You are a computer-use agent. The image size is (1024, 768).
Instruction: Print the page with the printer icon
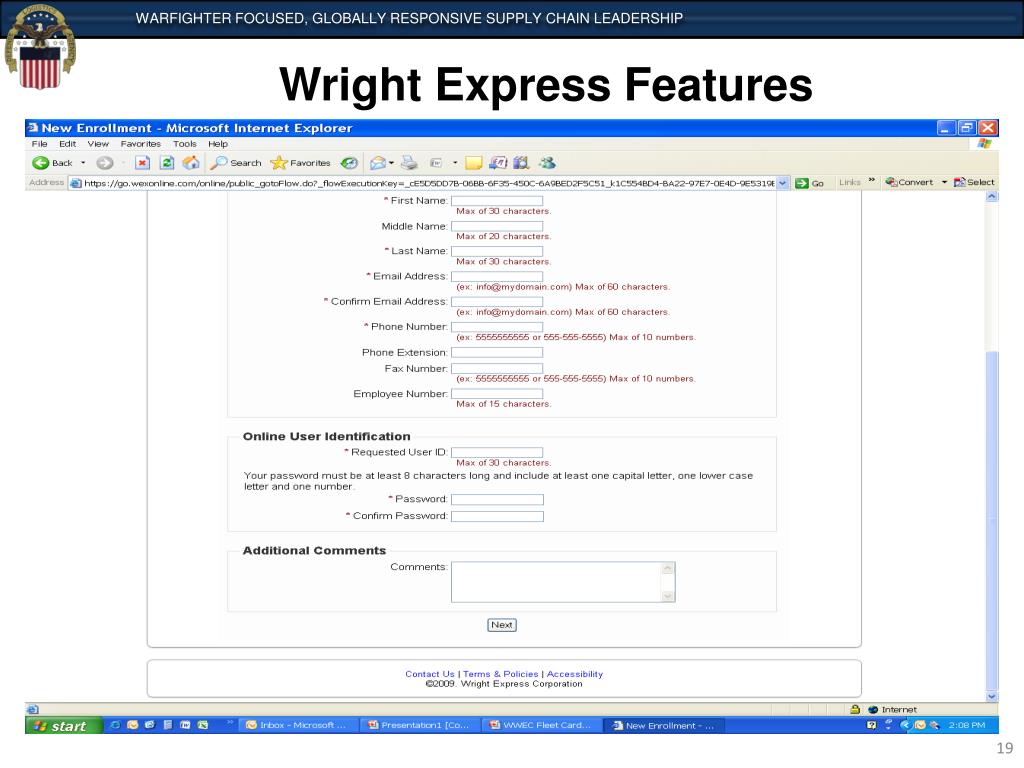409,163
